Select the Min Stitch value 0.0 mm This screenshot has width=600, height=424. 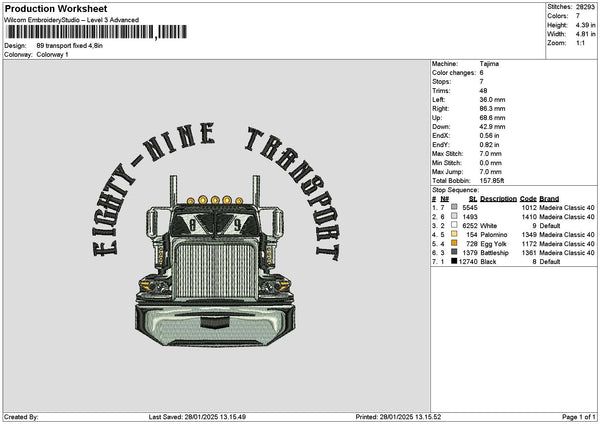(x=491, y=163)
